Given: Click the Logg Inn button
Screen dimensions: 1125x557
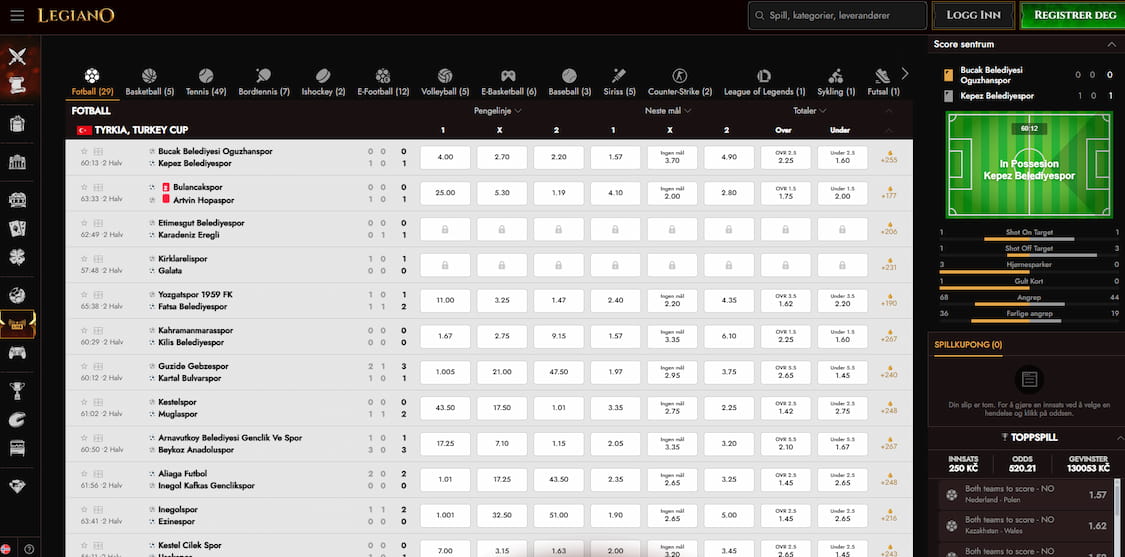Looking at the screenshot, I should (973, 15).
